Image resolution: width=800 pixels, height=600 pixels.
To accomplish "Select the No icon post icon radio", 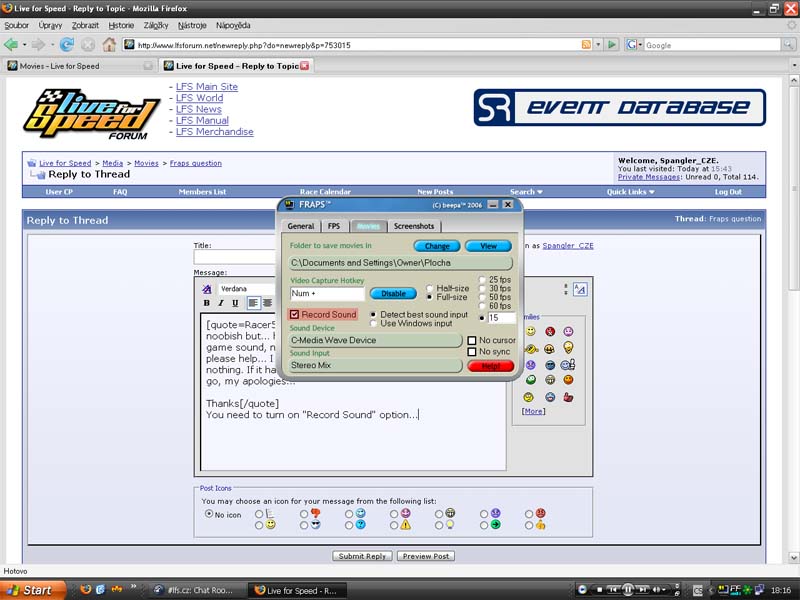I will [208, 514].
